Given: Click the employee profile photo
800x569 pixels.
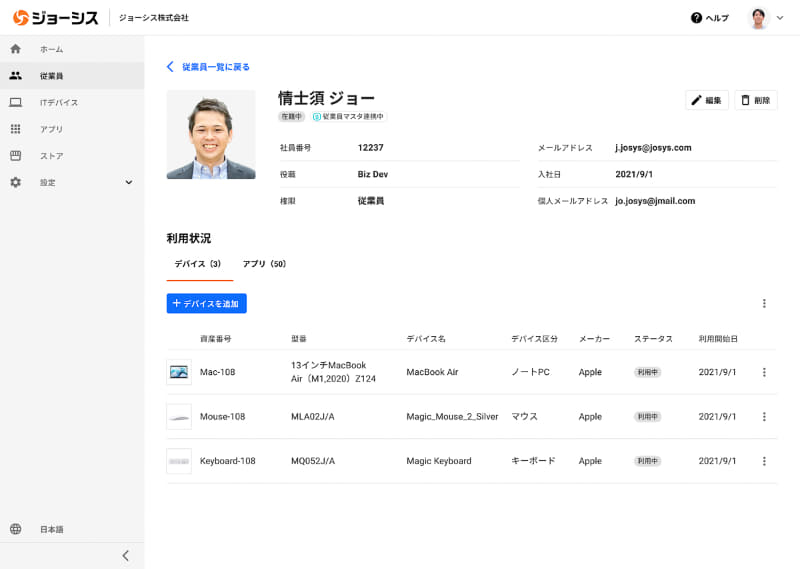Looking at the screenshot, I should point(211,135).
